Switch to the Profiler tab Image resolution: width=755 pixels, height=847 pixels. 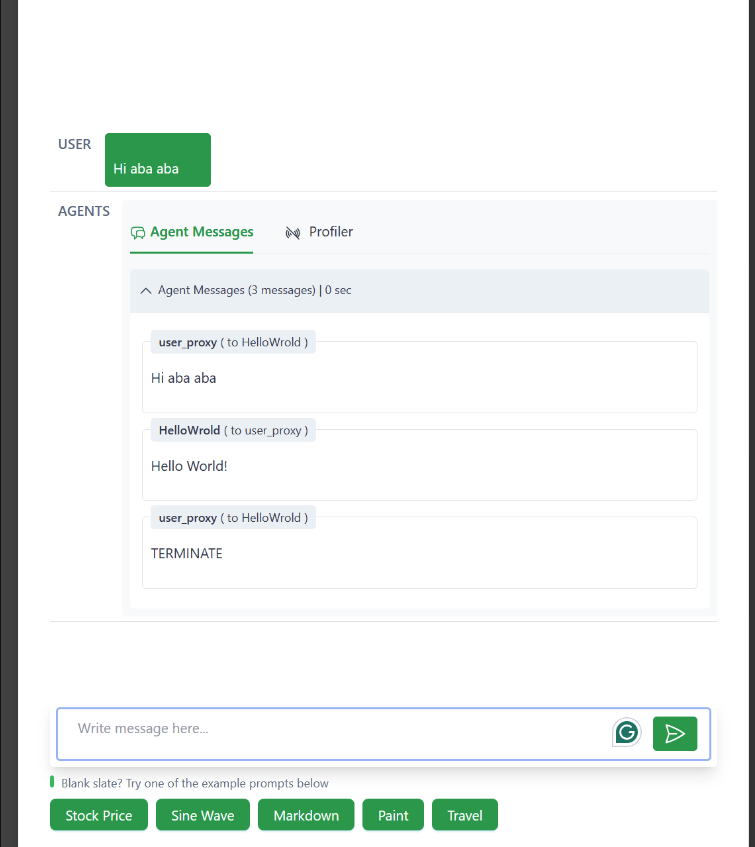tap(330, 232)
